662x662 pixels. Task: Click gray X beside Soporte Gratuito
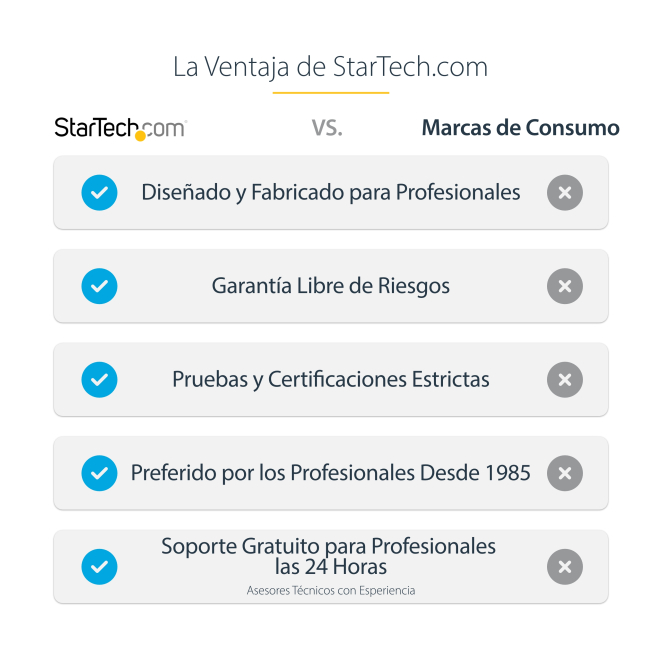point(565,567)
